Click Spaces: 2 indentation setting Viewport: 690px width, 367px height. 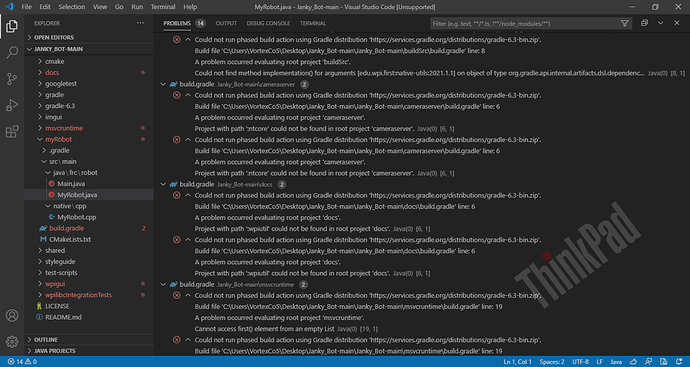pos(552,362)
